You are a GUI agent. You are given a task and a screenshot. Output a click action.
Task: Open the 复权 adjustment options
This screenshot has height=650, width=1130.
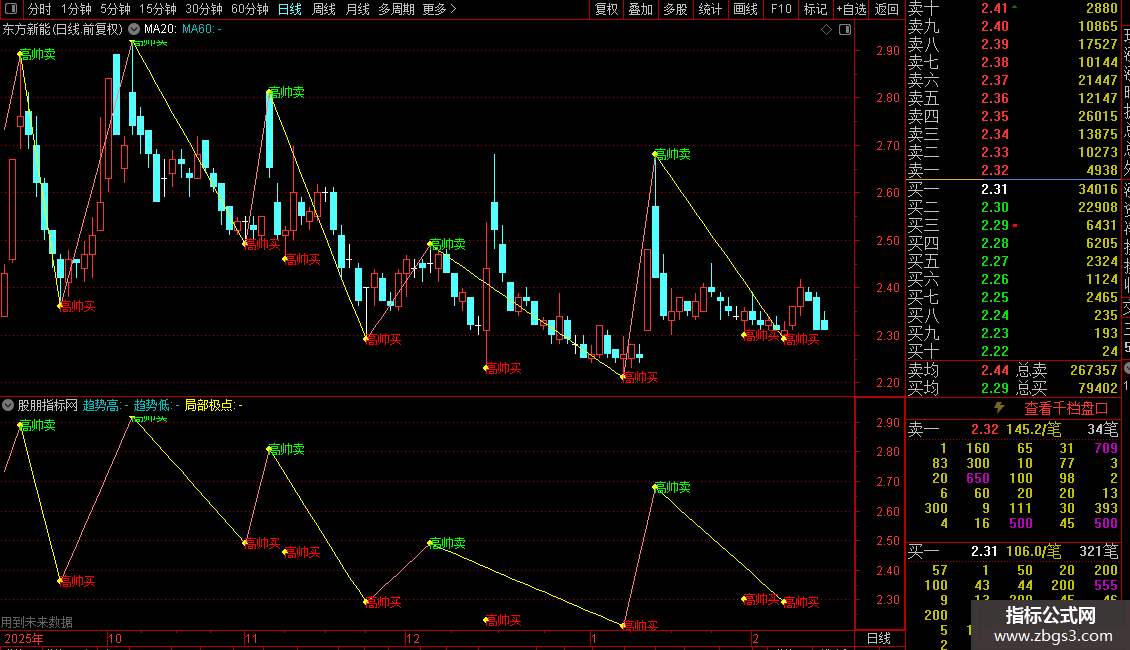606,9
